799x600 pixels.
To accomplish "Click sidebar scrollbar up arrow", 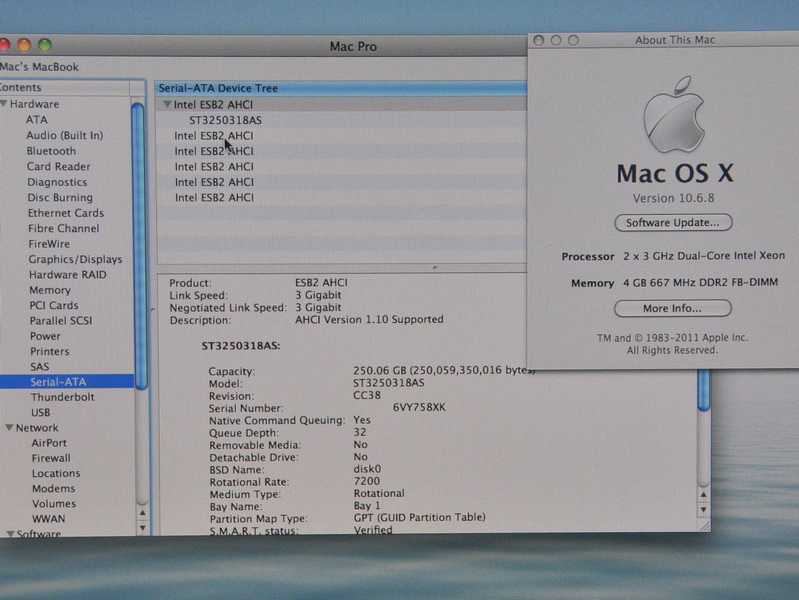I will click(143, 513).
